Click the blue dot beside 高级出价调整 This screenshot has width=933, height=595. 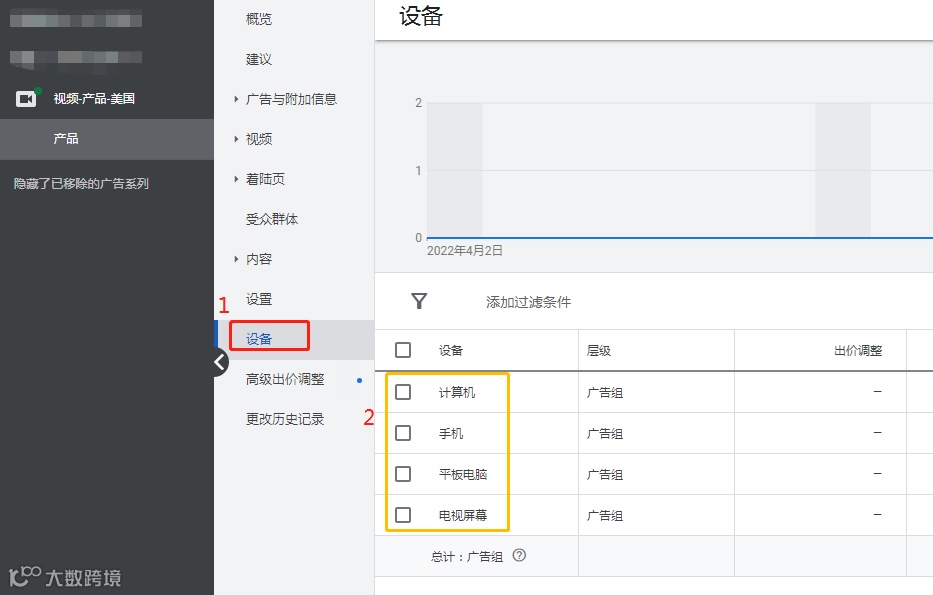tap(359, 380)
